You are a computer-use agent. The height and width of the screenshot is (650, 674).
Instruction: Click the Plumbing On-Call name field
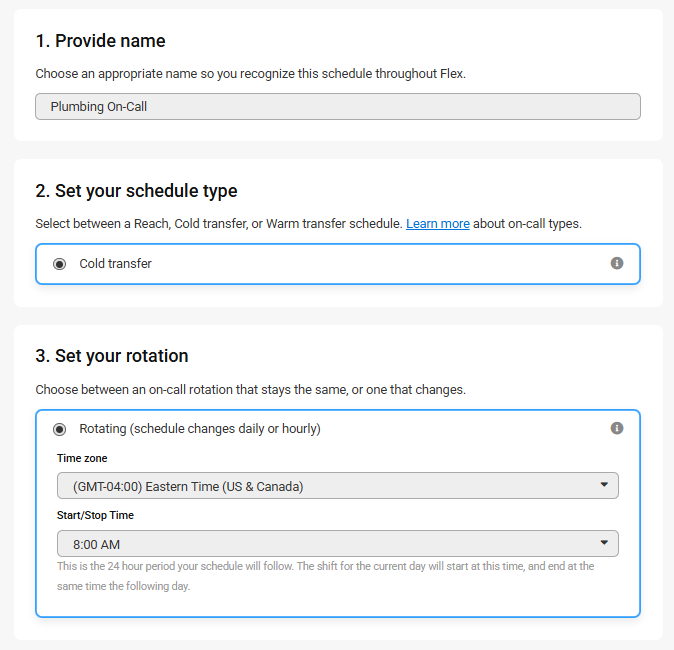pyautogui.click(x=337, y=106)
